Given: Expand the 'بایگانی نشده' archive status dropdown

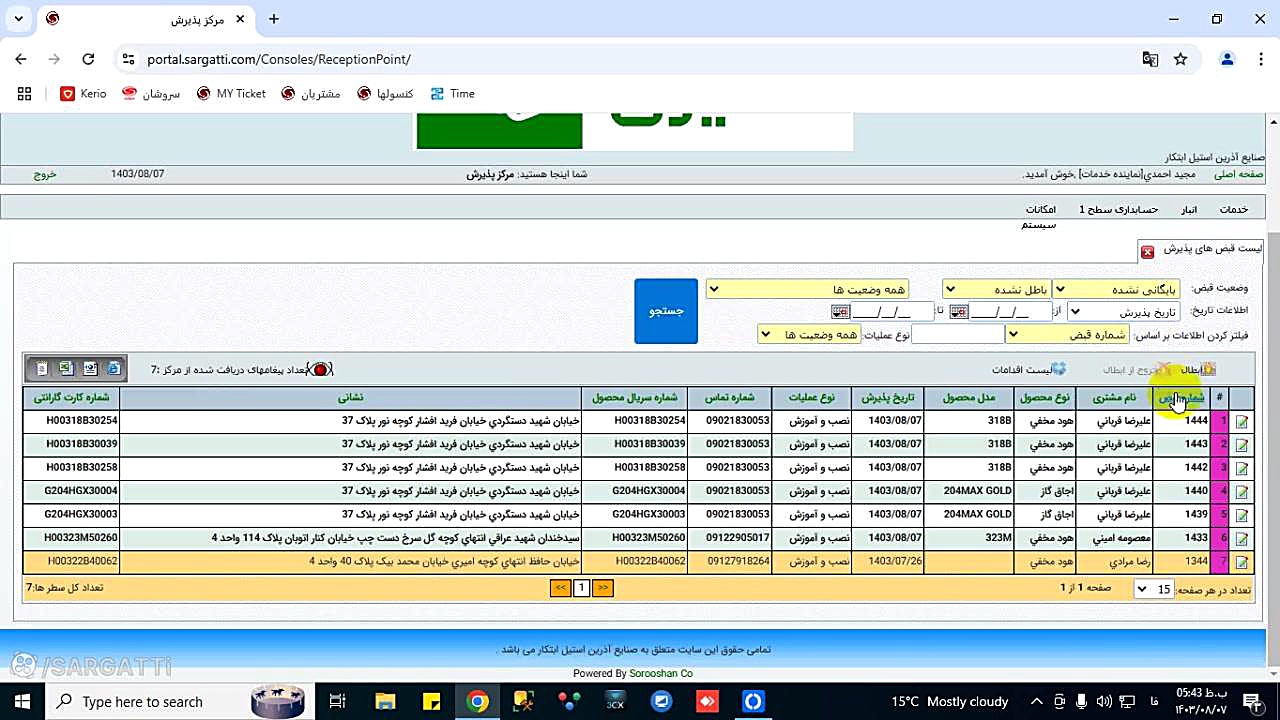Looking at the screenshot, I should point(1116,290).
